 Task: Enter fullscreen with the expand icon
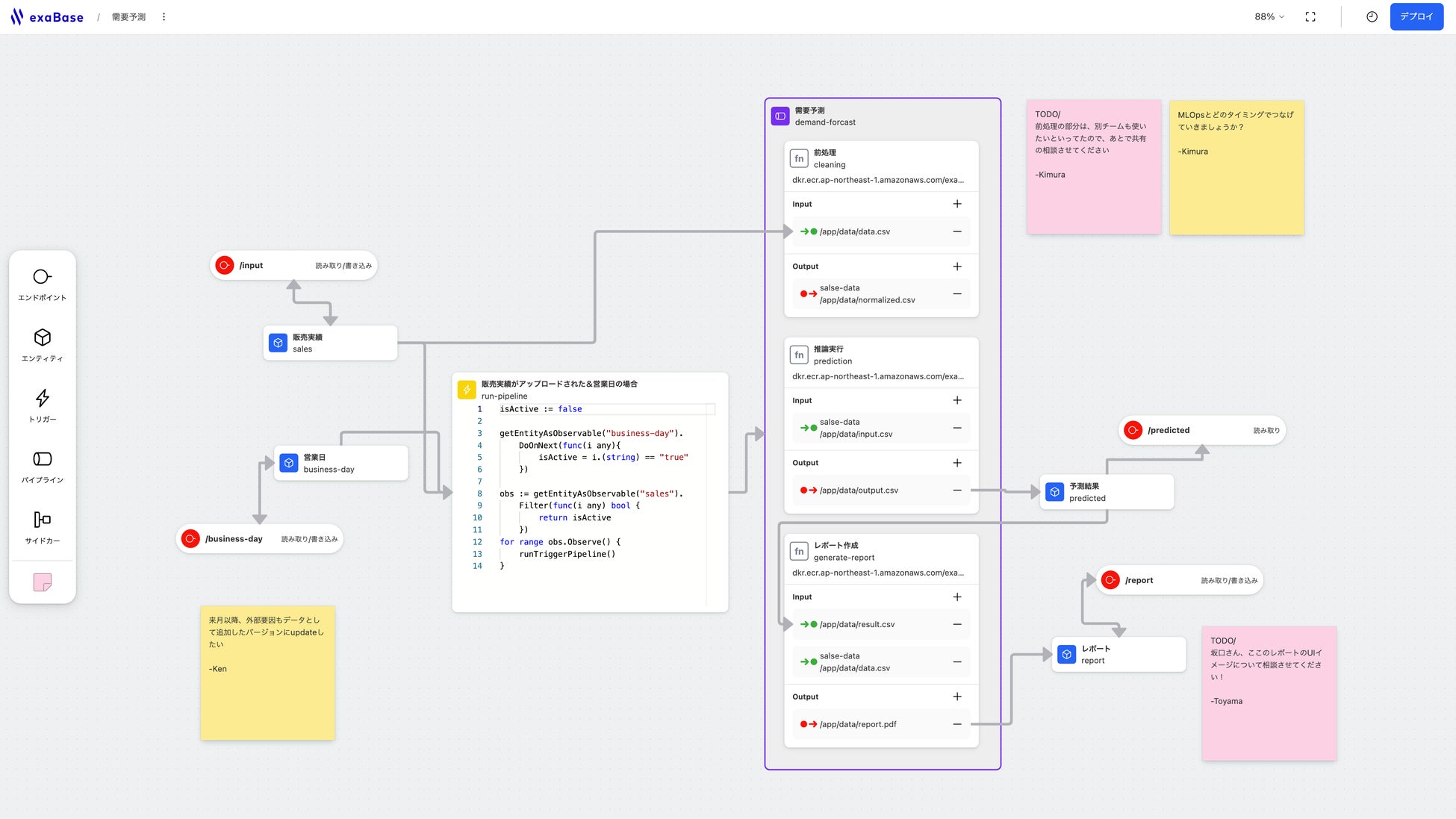tap(1310, 16)
